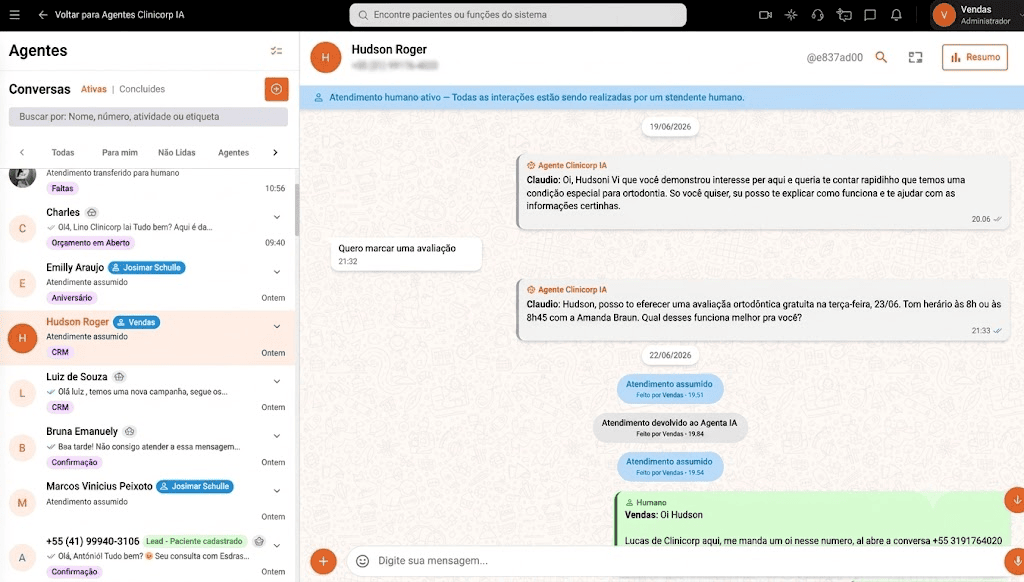
Task: Click the Atendimento devolvido ao Agente IA notice
Action: pyautogui.click(x=669, y=427)
